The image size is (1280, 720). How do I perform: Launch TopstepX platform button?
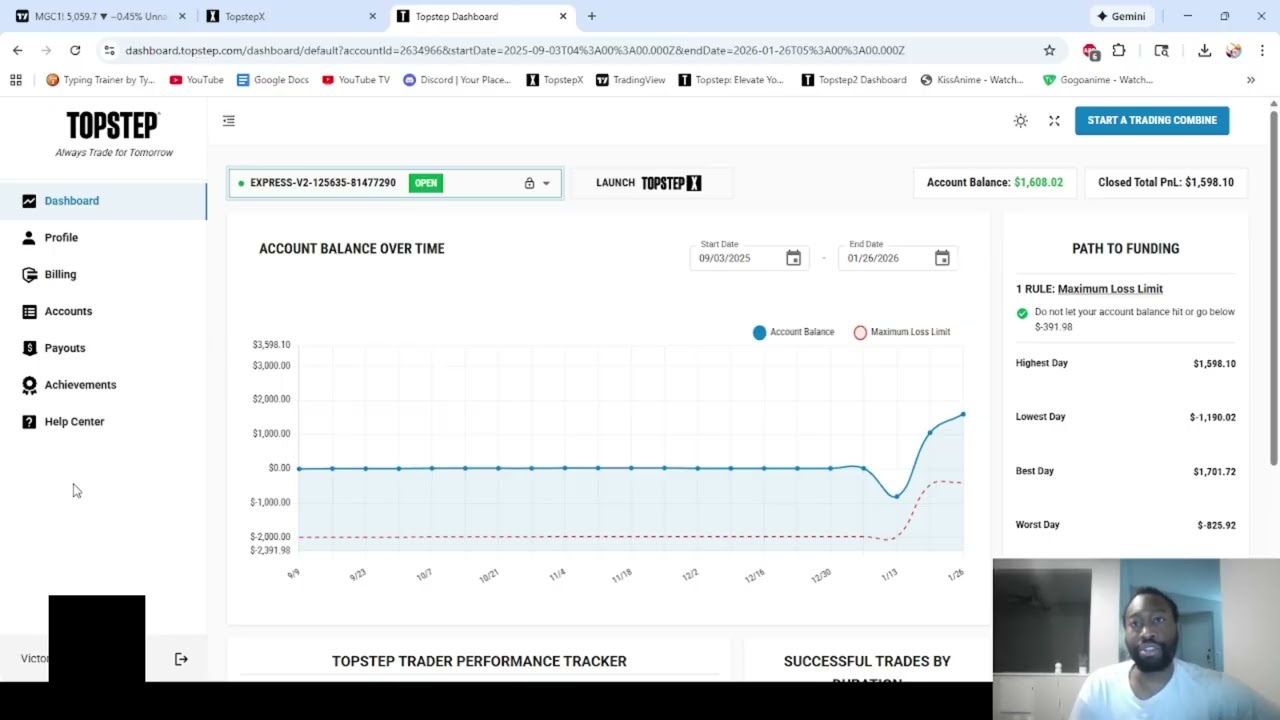(649, 183)
